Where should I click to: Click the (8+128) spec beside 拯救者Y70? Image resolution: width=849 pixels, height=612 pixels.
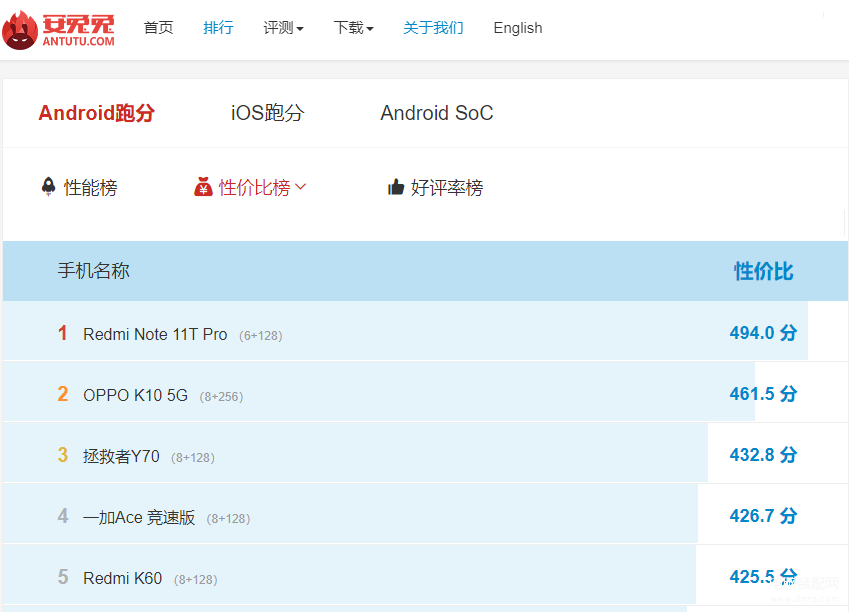193,458
